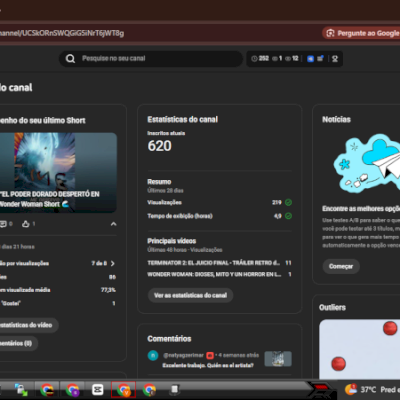
Task: Click the '@natyagzerimar' commenter username
Action: (183, 355)
